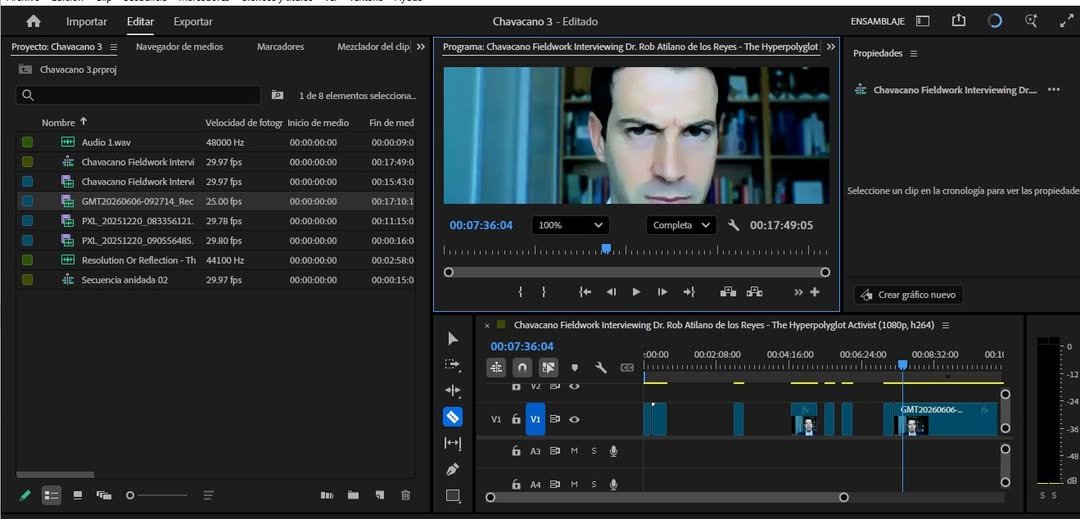Toggle list view in project panel
Image resolution: width=1080 pixels, height=519 pixels.
pyautogui.click(x=52, y=494)
